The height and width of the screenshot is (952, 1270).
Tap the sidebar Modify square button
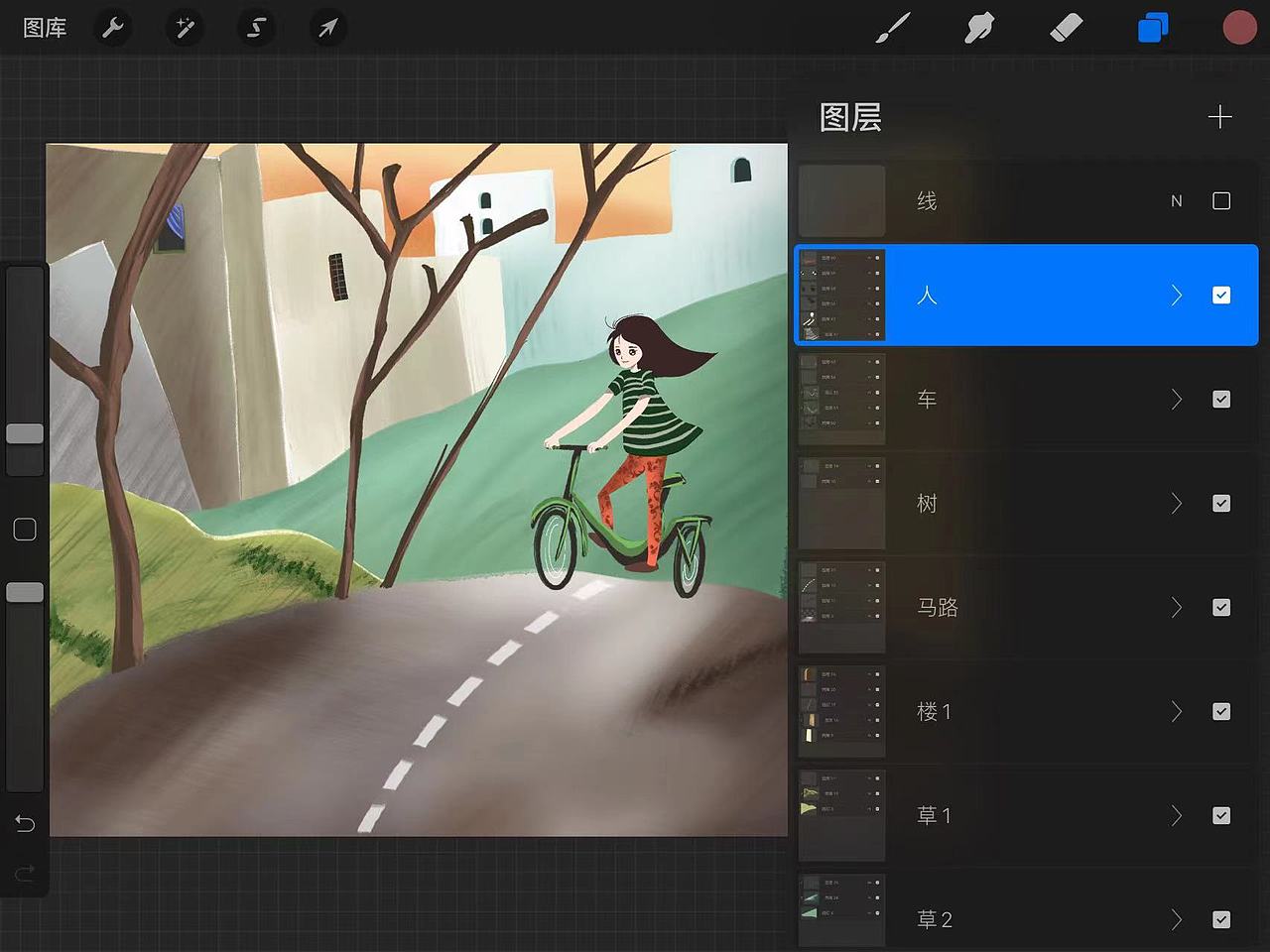(x=25, y=530)
